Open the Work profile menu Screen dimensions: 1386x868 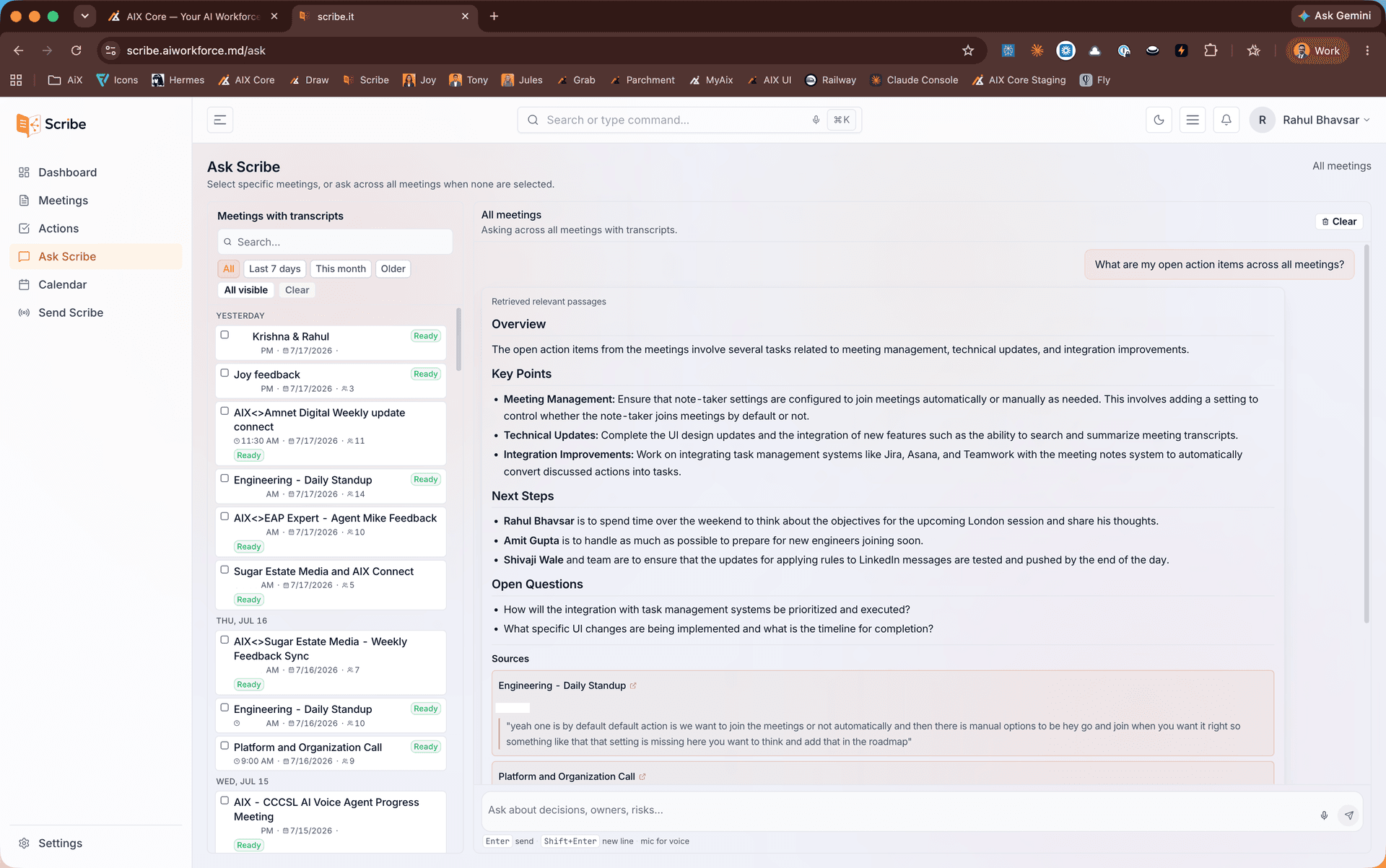click(x=1318, y=51)
